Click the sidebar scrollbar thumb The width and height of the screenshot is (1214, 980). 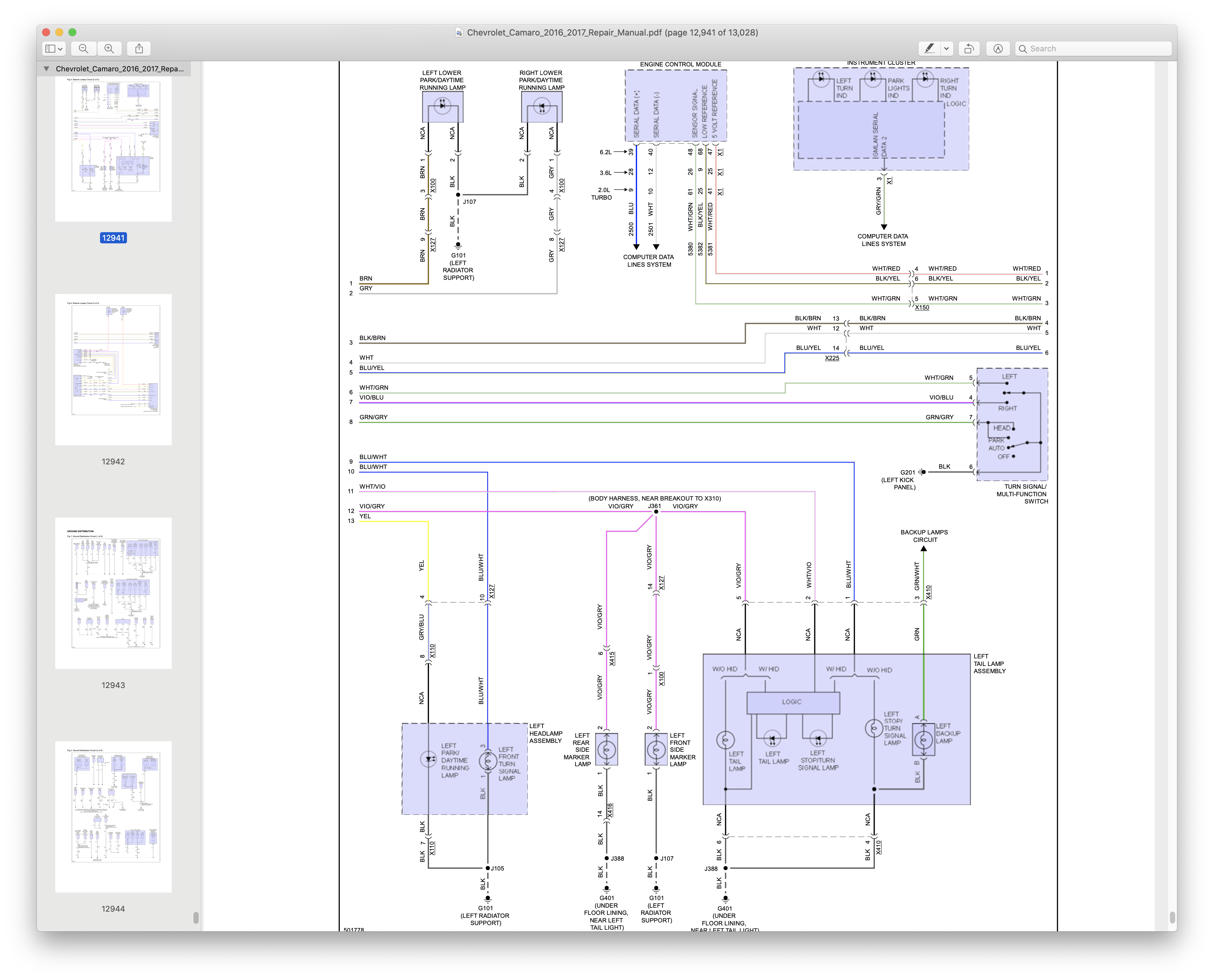tap(196, 917)
